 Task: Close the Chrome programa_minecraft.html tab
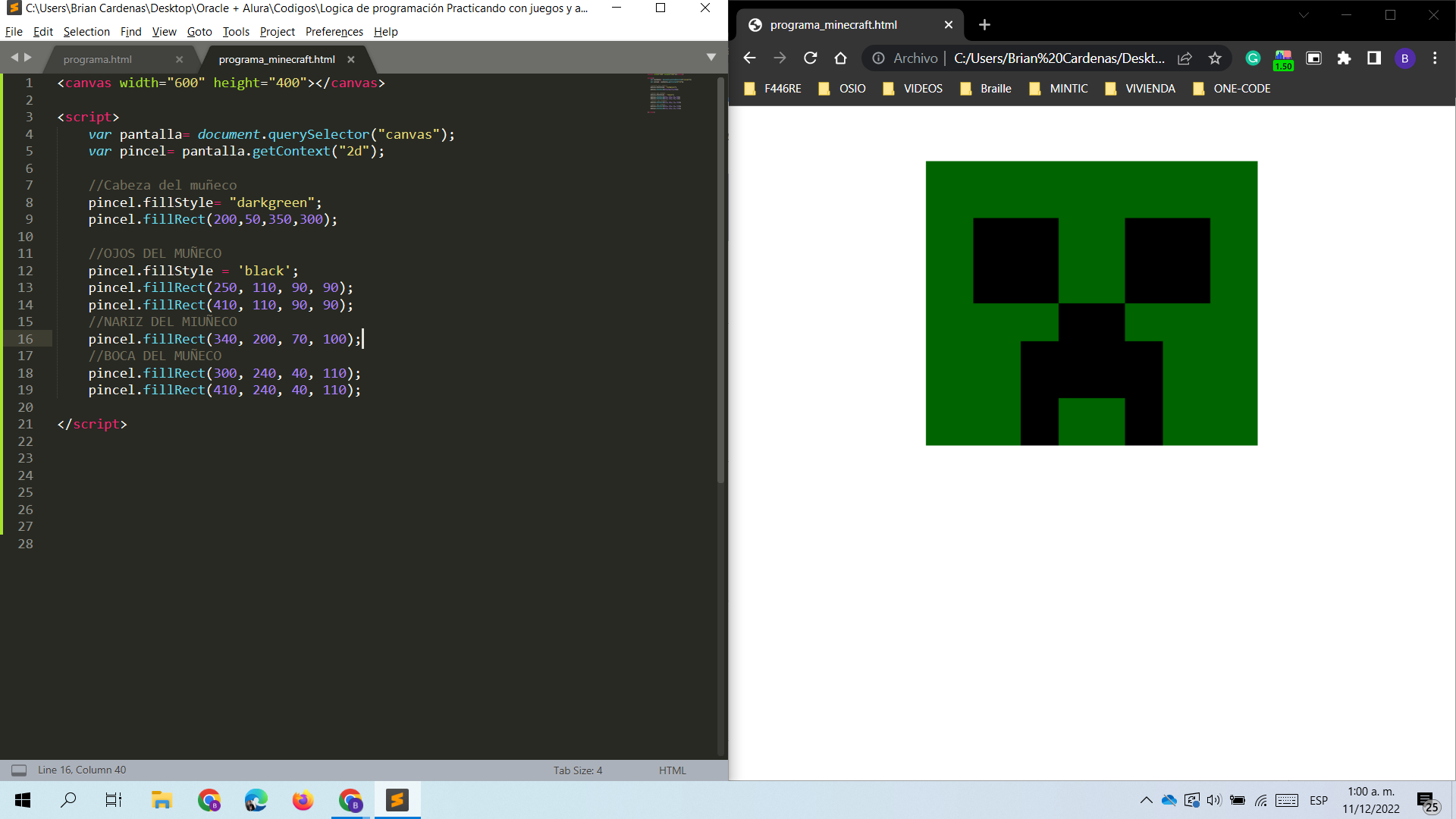click(949, 25)
